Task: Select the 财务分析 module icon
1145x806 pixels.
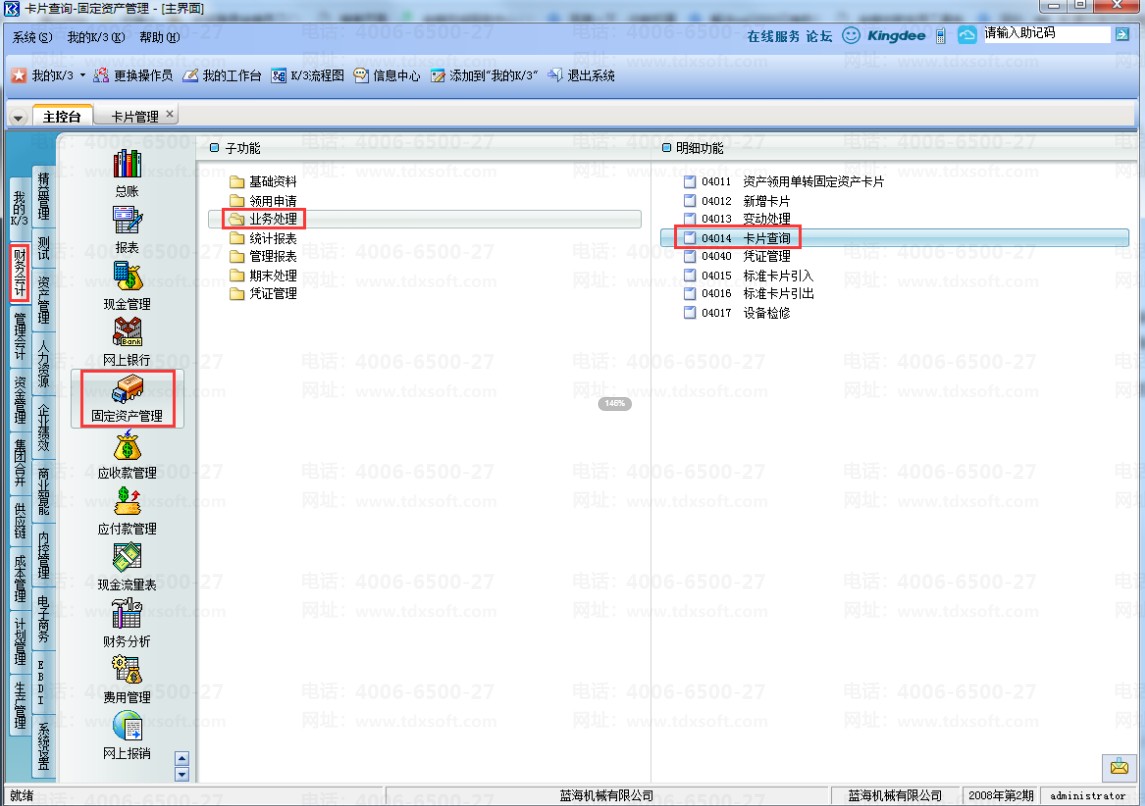Action: [x=127, y=615]
